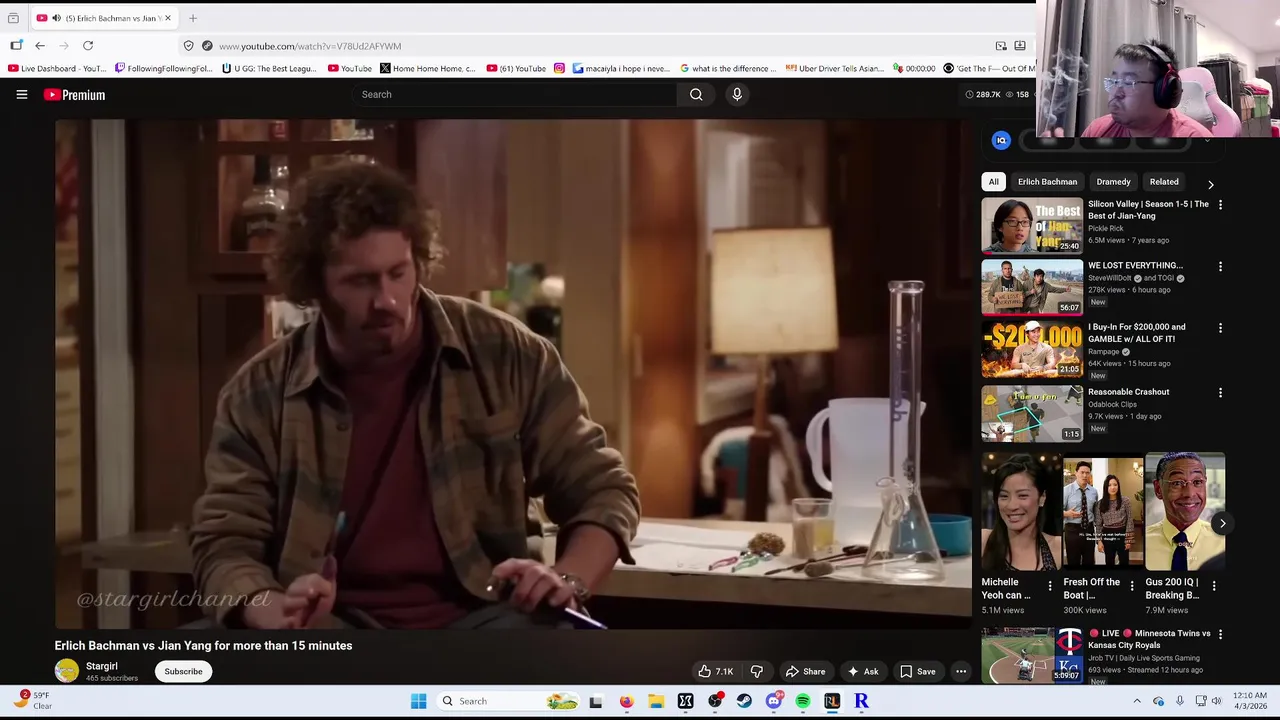Click the search magnifier button
1280x720 pixels.
tap(696, 95)
